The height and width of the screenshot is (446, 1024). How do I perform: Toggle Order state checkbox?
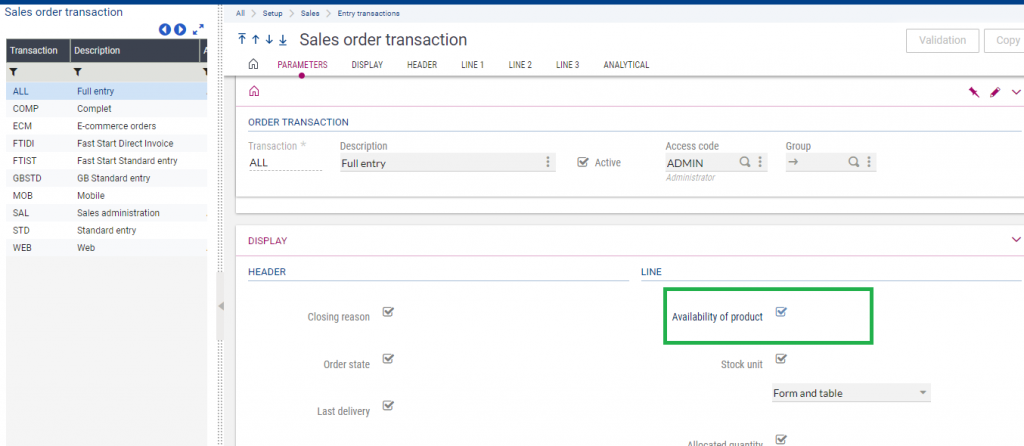point(388,359)
